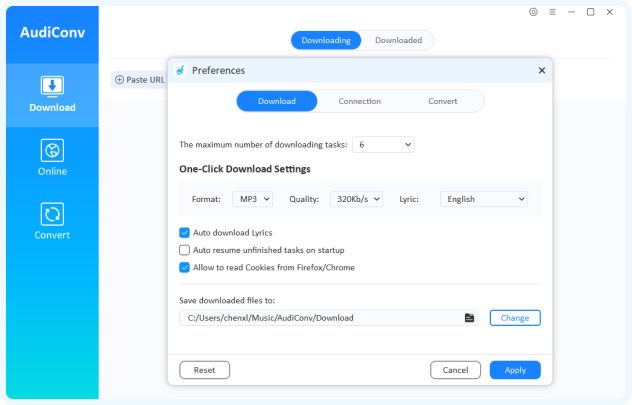Open the Download section in sidebar
This screenshot has height=405, width=632.
tap(52, 95)
